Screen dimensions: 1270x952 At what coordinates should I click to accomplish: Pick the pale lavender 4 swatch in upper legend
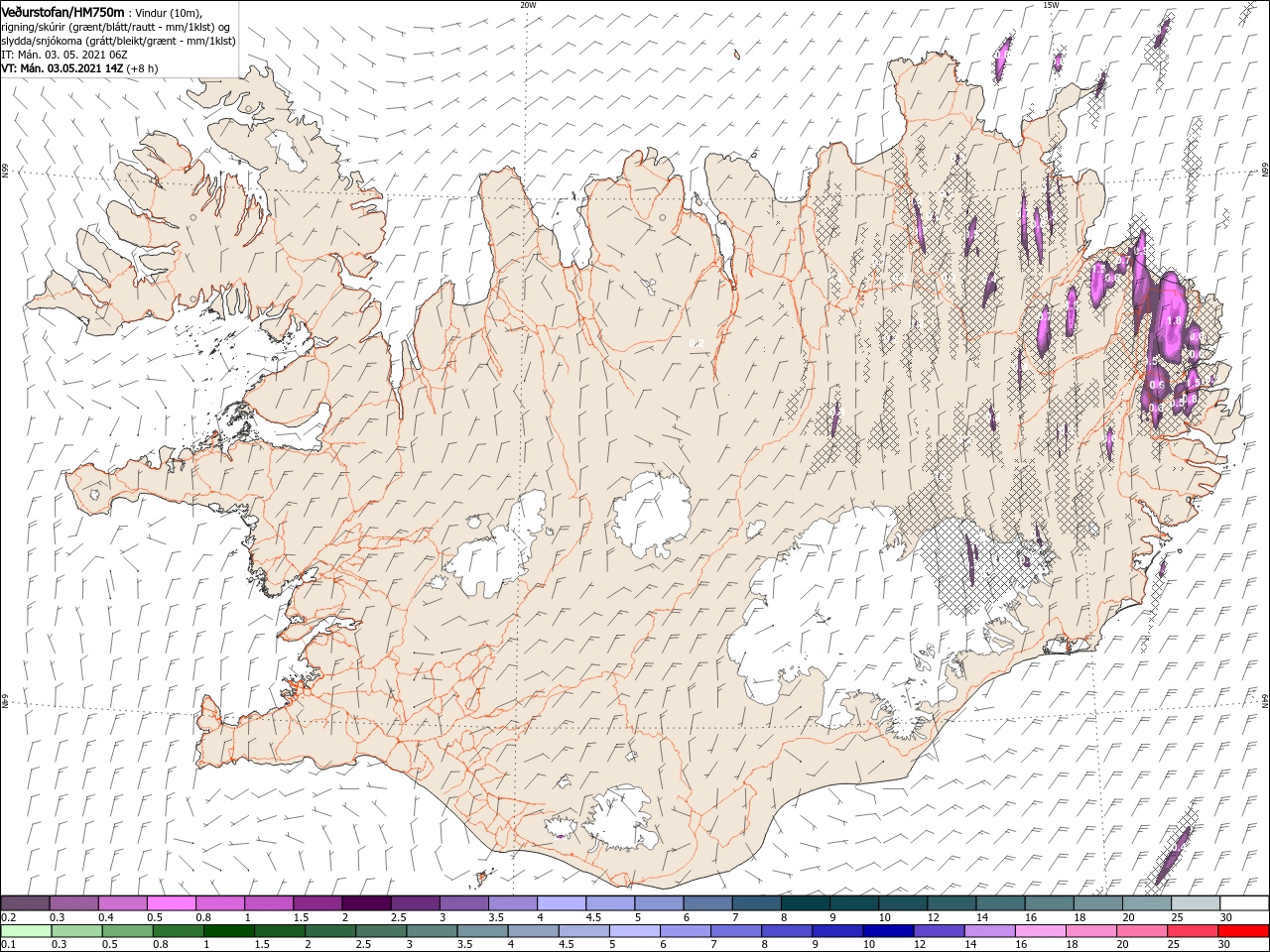point(562,903)
